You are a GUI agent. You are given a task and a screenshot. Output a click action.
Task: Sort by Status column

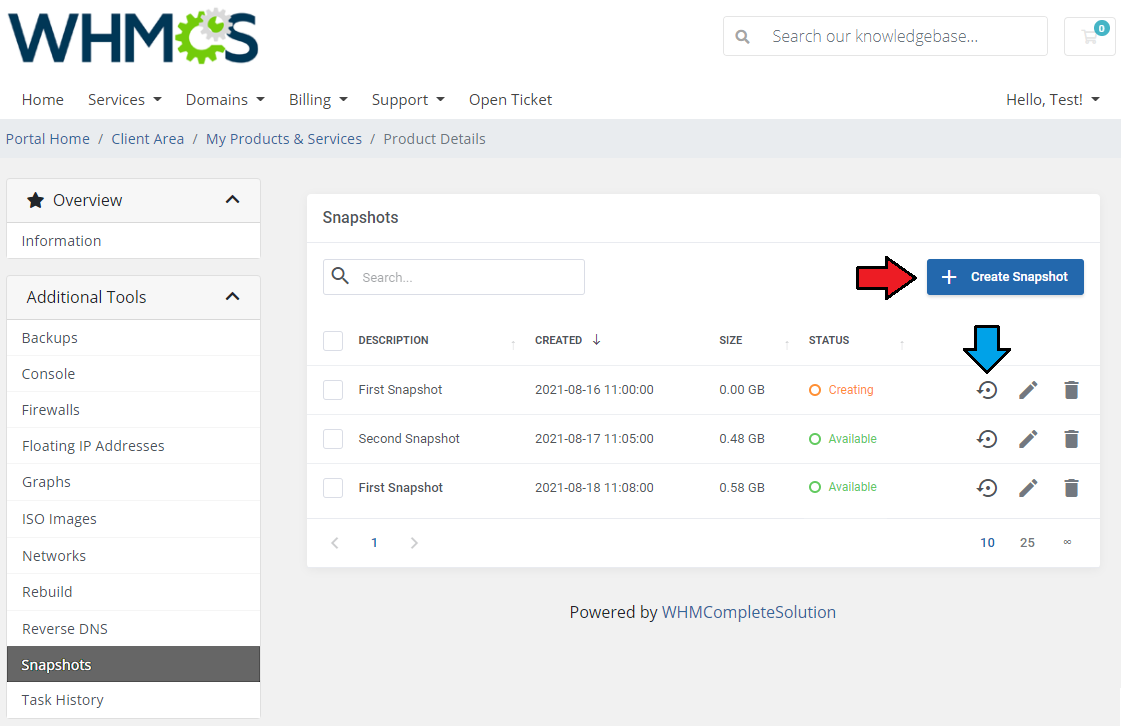[x=829, y=340]
